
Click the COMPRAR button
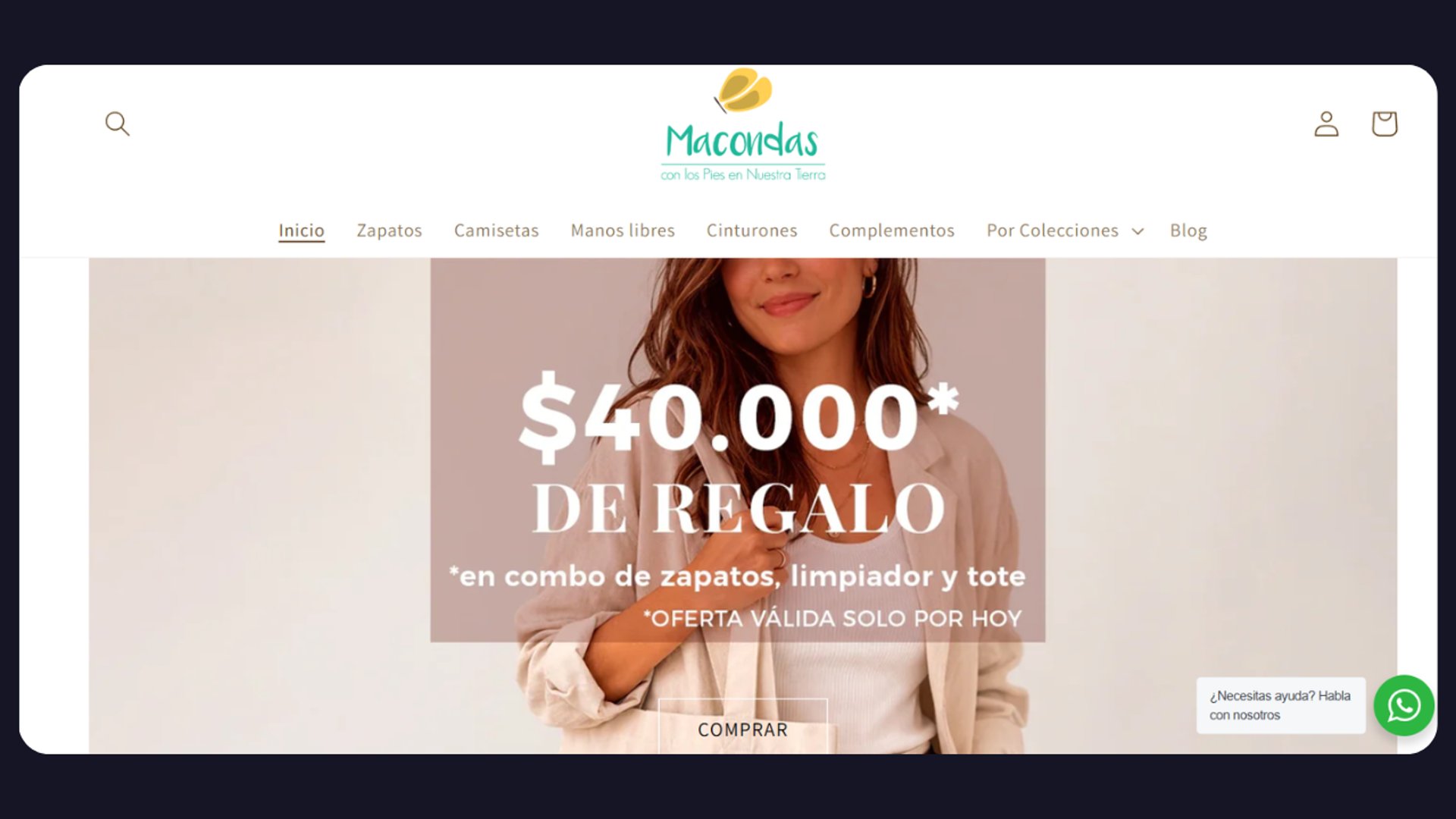[742, 727]
